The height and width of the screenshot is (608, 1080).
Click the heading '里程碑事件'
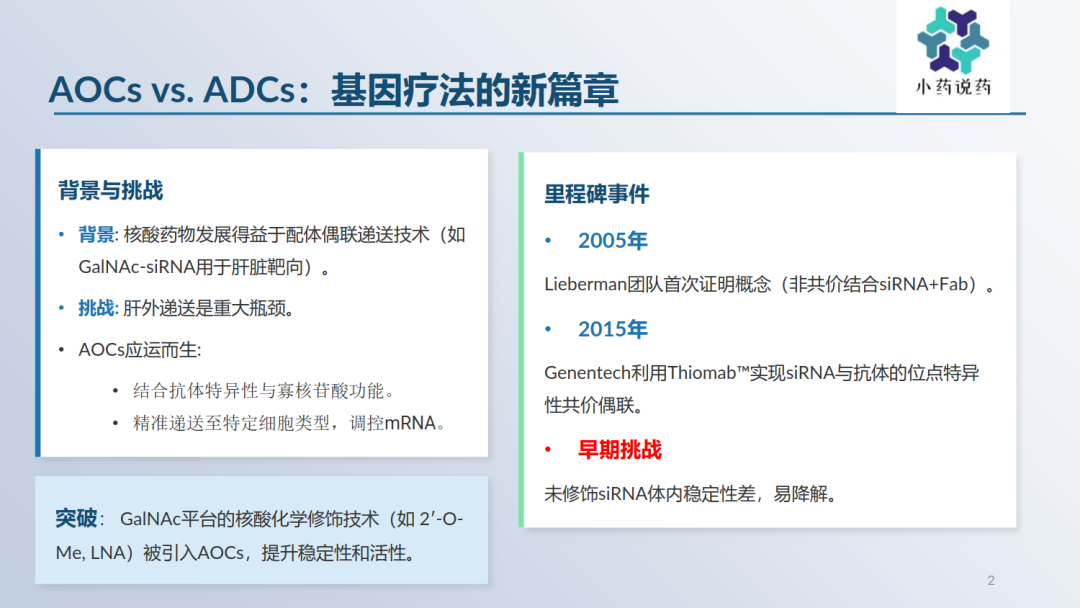pyautogui.click(x=596, y=194)
